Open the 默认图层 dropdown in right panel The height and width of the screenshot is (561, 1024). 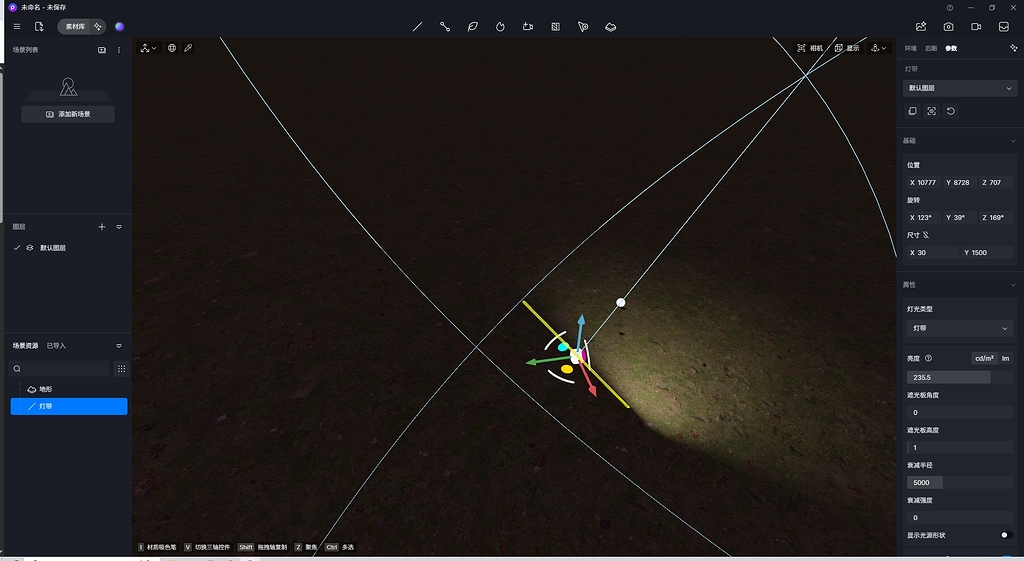(959, 88)
